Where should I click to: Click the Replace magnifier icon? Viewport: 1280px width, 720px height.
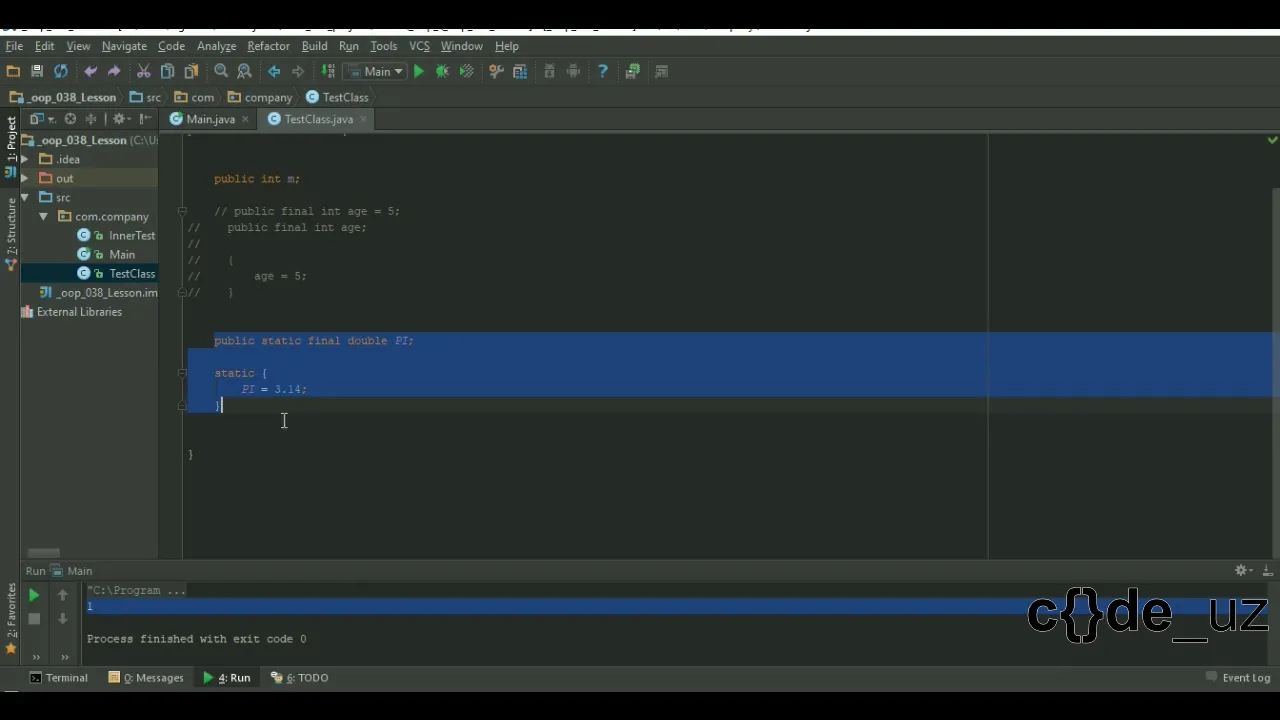(x=244, y=71)
